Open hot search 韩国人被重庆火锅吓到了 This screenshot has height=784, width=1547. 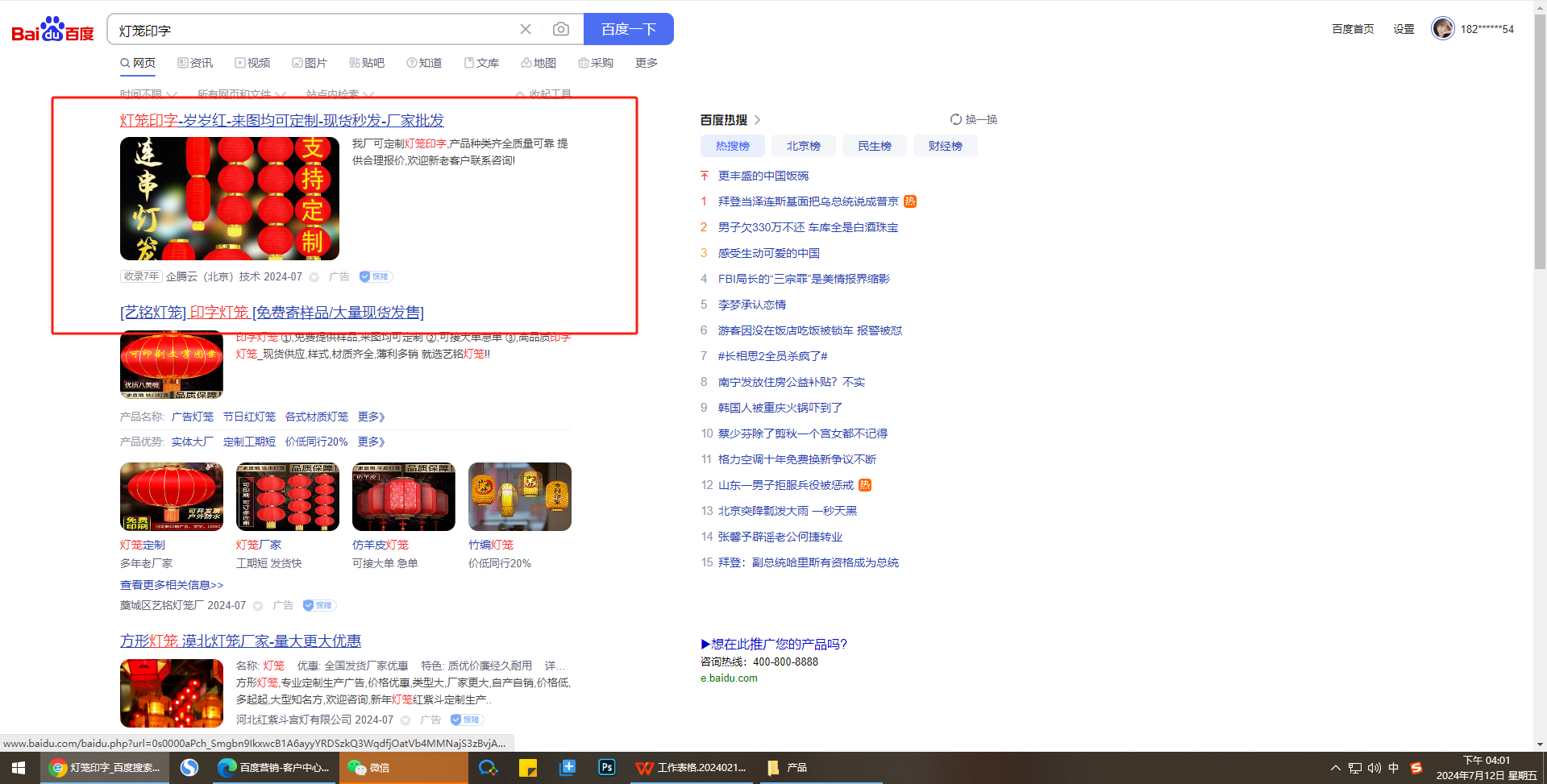click(780, 408)
